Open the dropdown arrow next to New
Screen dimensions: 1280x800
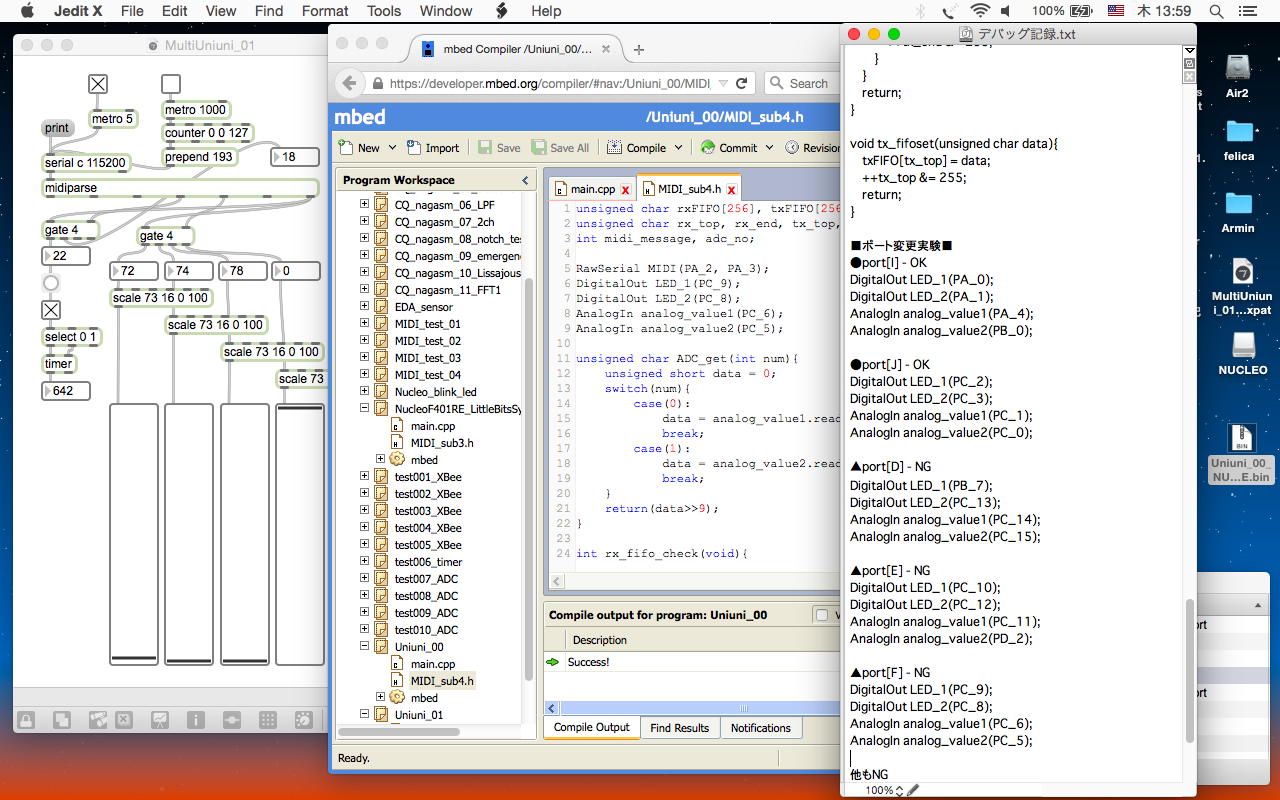pyautogui.click(x=393, y=148)
